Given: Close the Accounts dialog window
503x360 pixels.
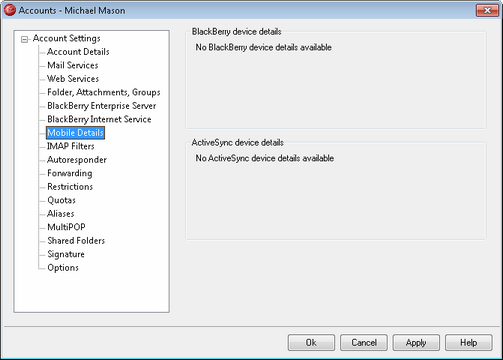Looking at the screenshot, I should pyautogui.click(x=487, y=10).
